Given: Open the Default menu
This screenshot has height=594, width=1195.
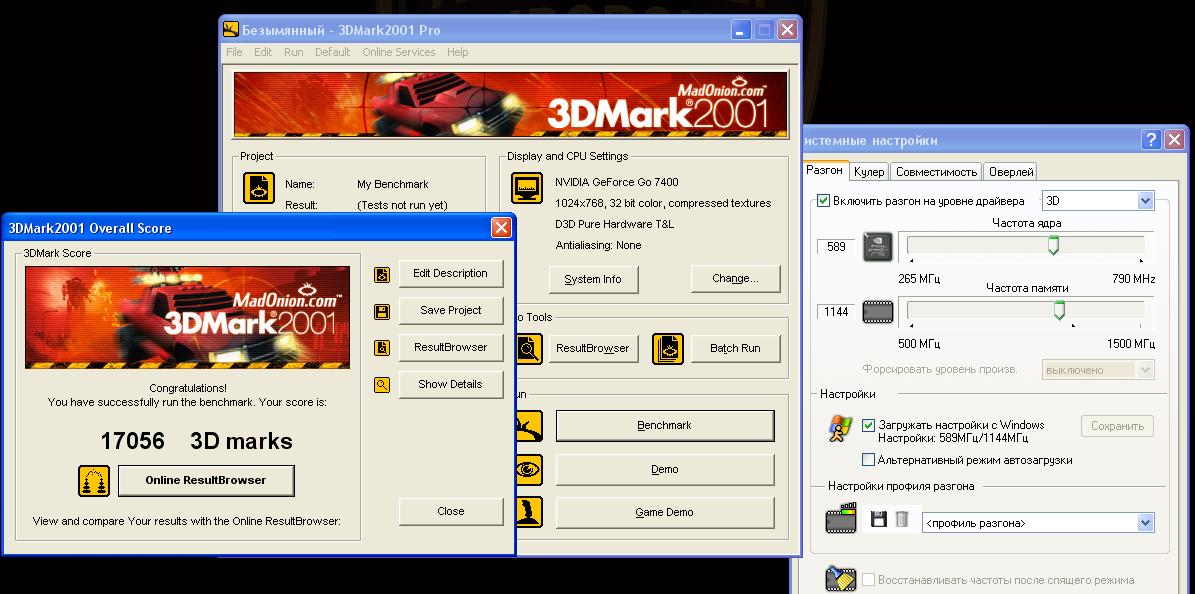Looking at the screenshot, I should point(333,52).
